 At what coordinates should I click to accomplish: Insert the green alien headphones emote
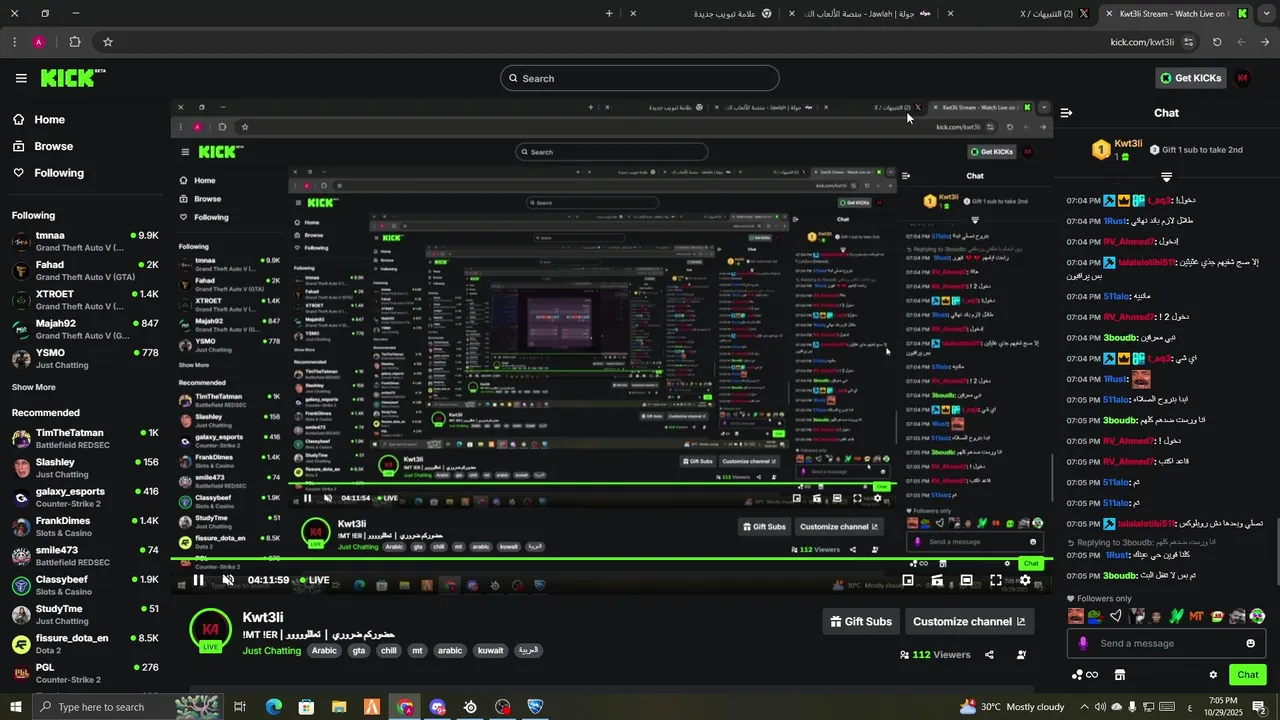pos(1257,617)
